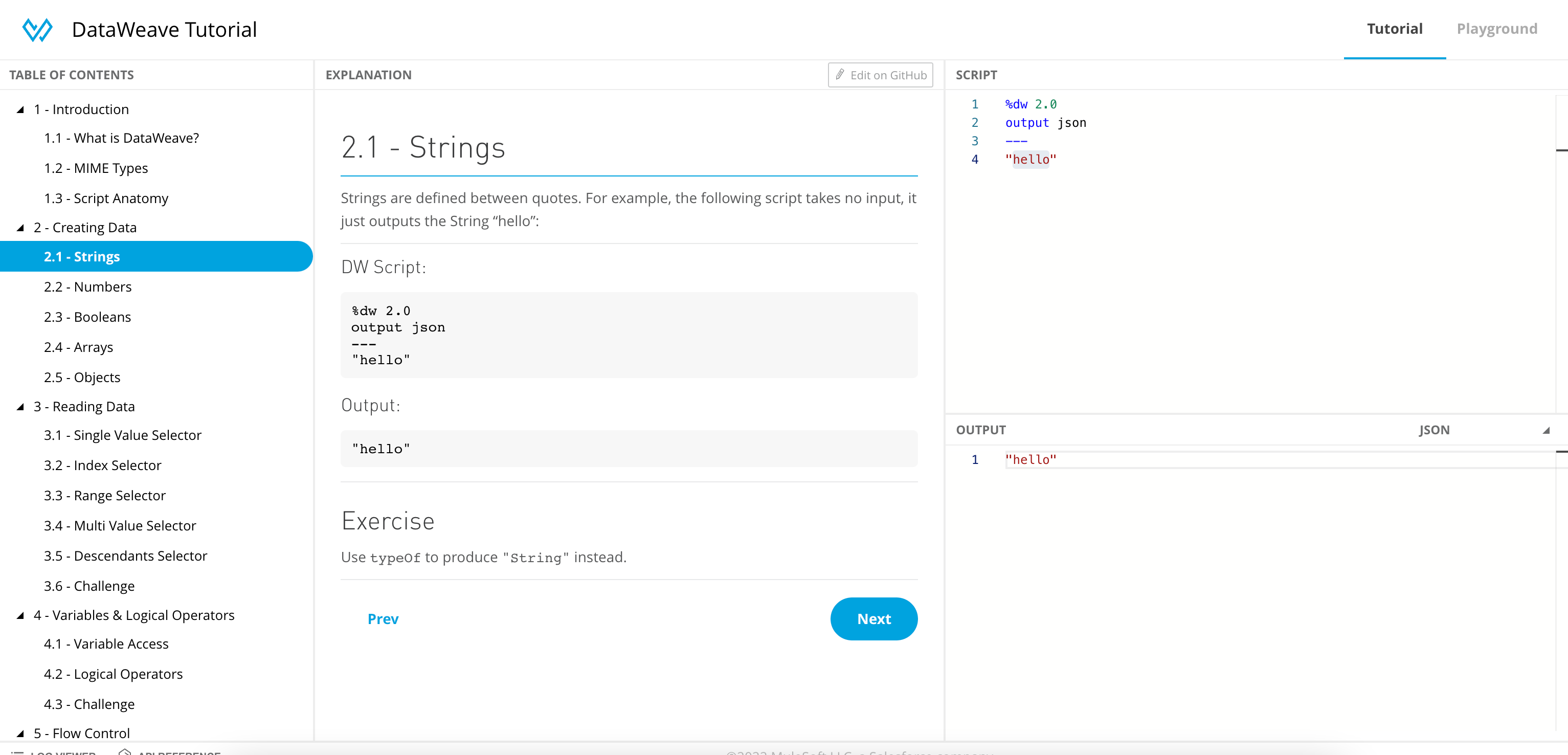Click the pencil Edit on GitHub icon
The width and height of the screenshot is (1568, 755).
point(839,74)
